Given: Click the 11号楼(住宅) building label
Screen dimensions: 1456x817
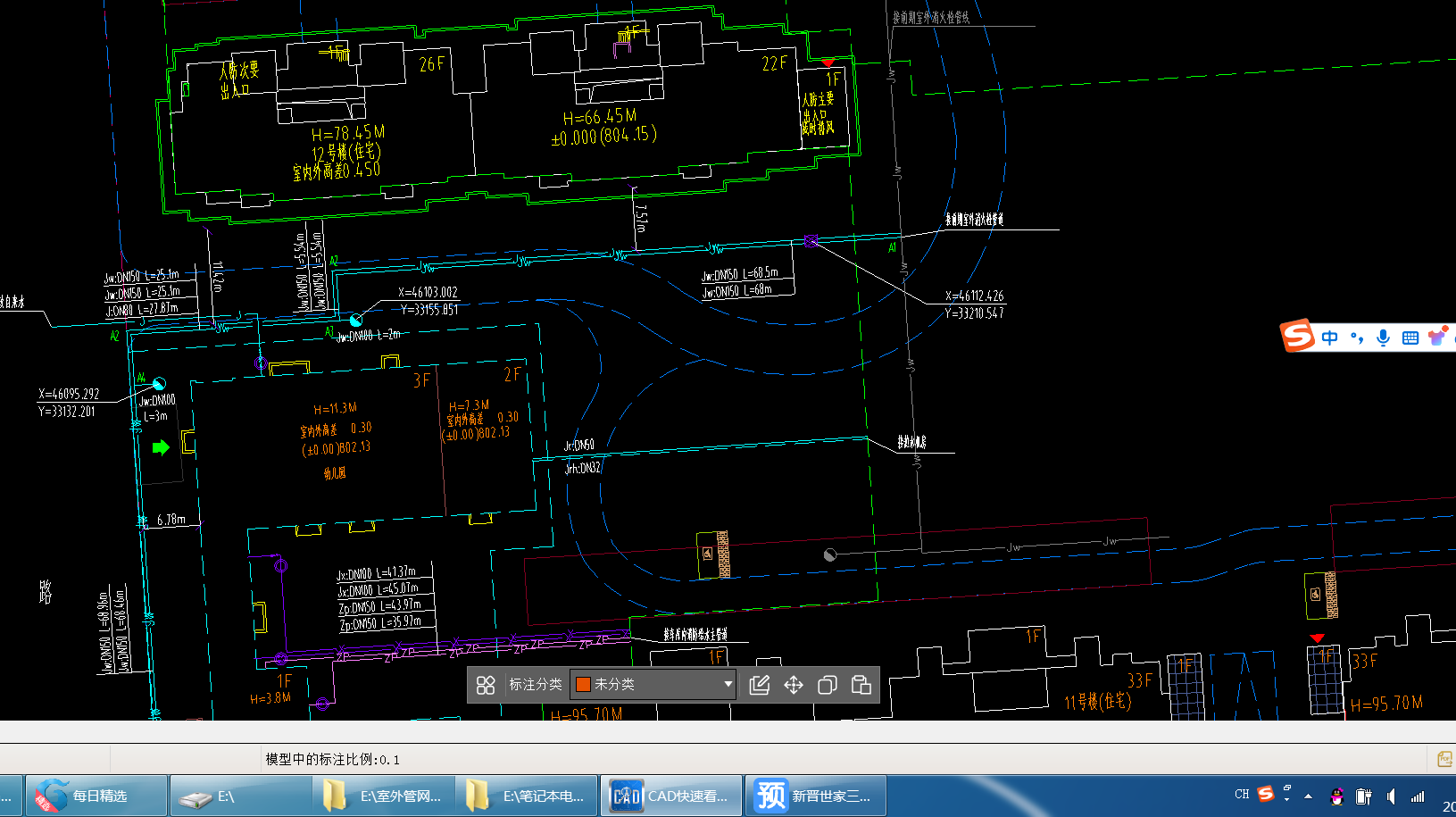Looking at the screenshot, I should [x=1098, y=702].
